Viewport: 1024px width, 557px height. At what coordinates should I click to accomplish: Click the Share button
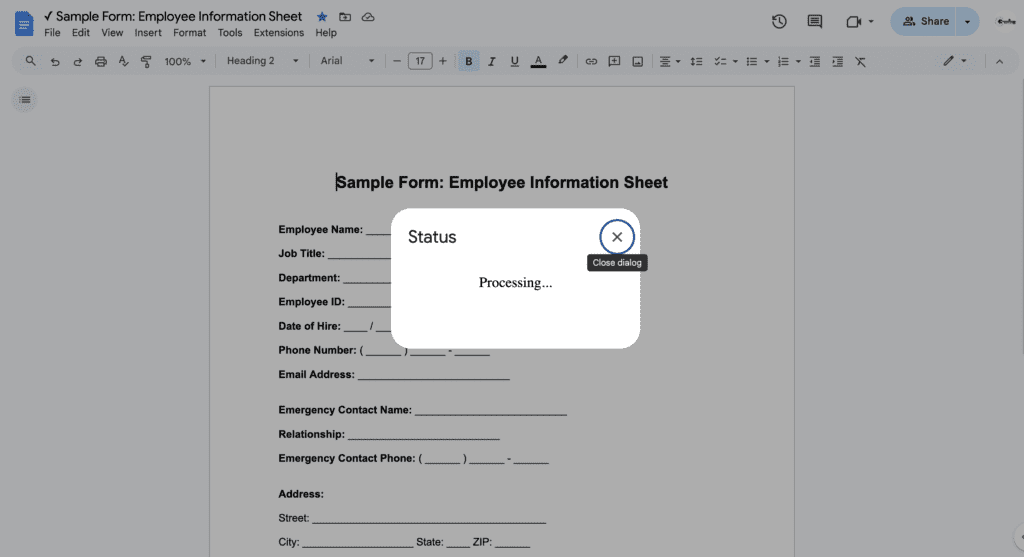[925, 22]
